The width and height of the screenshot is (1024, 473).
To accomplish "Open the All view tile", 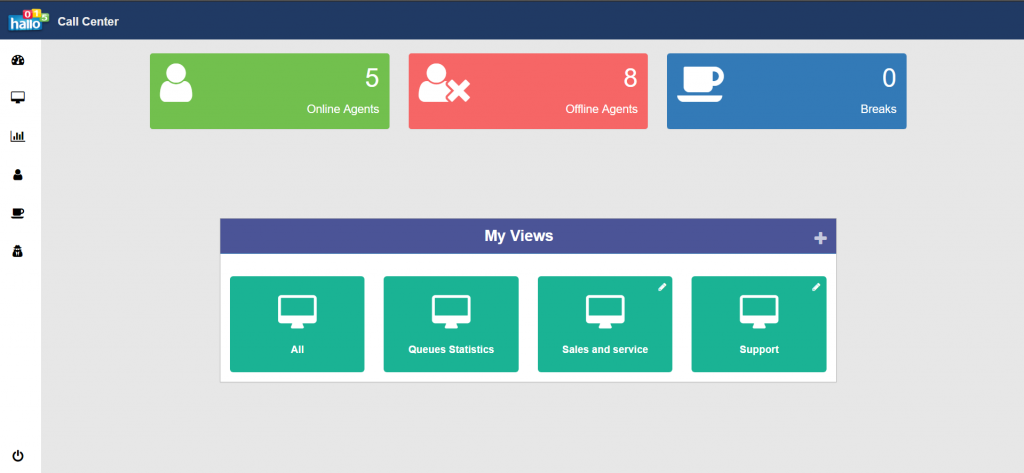I will tap(297, 324).
